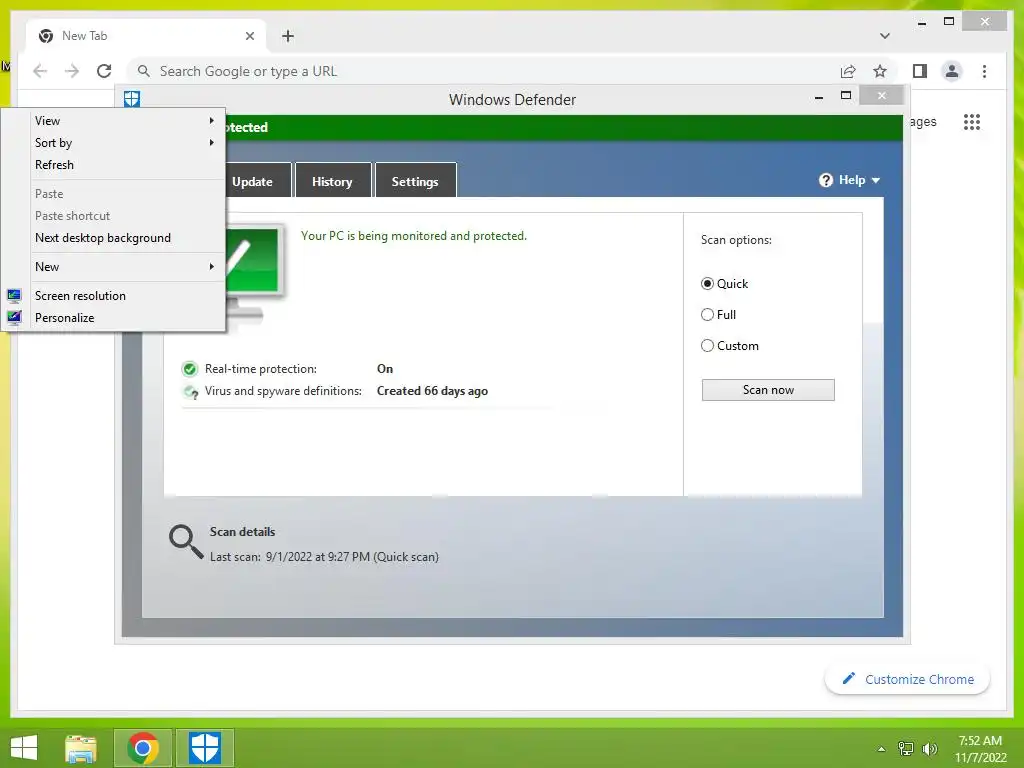This screenshot has width=1024, height=768.
Task: Expand the Help dropdown arrow
Action: [x=876, y=180]
